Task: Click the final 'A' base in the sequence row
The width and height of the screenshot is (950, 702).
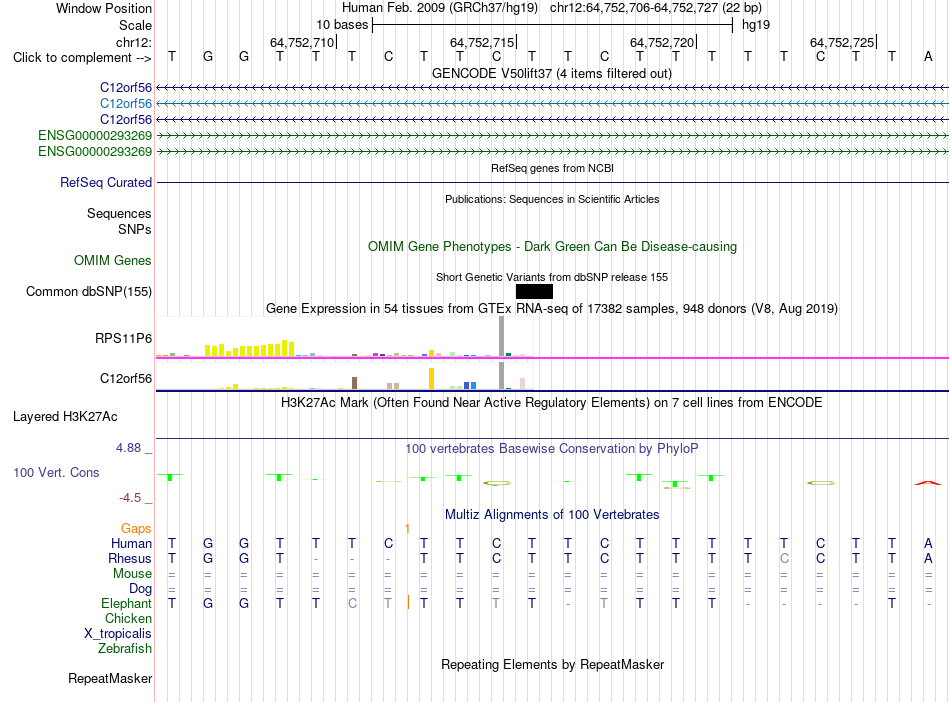Action: tap(928, 57)
